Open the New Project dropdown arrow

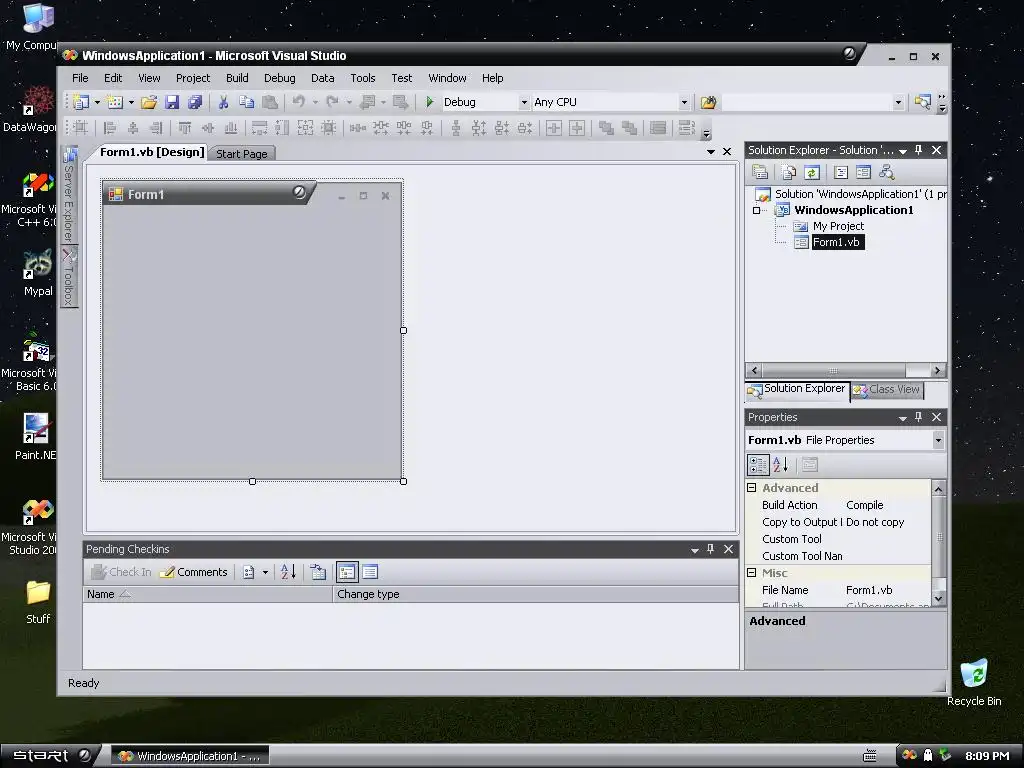97,103
